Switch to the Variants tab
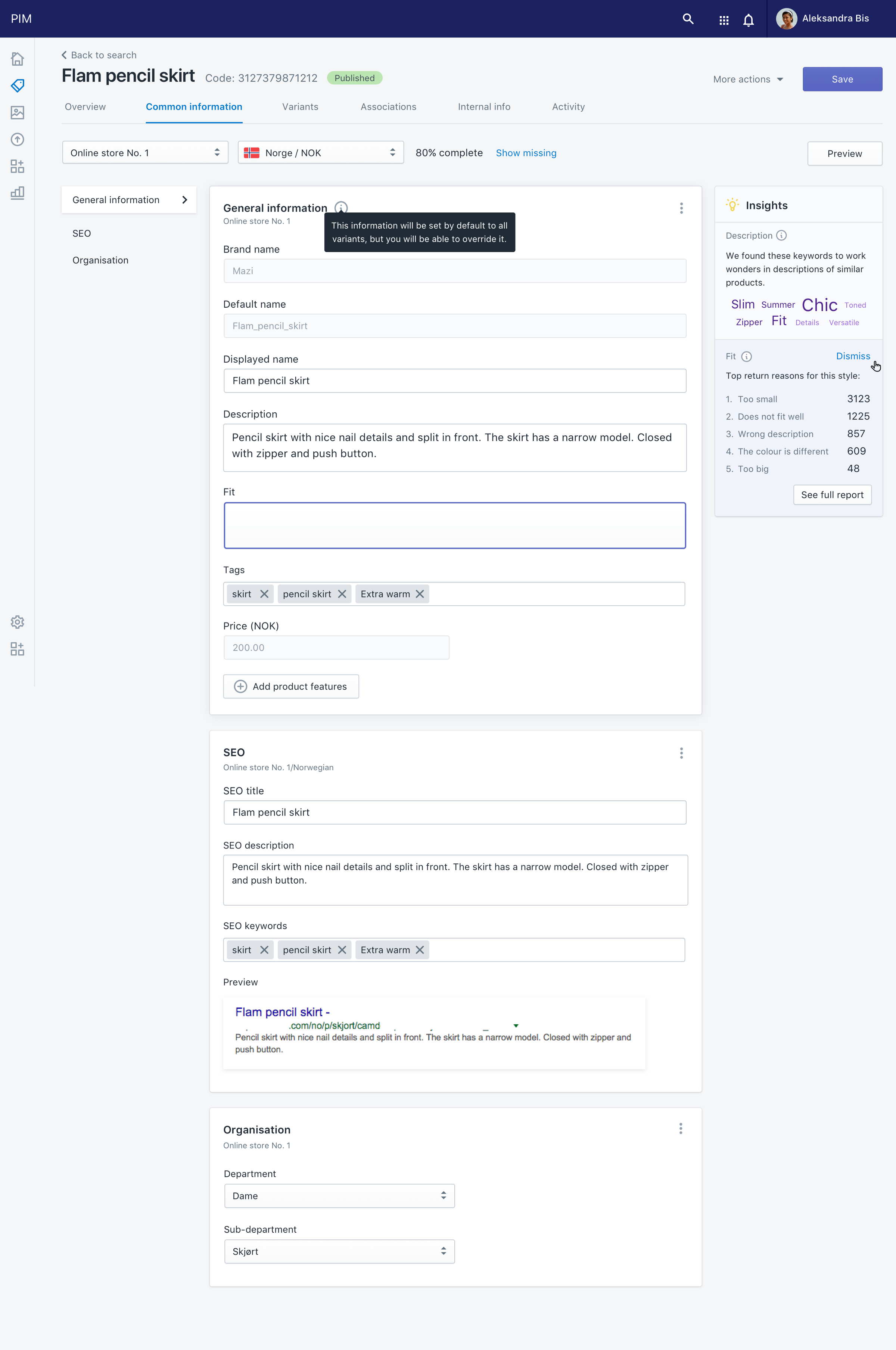Viewport: 896px width, 1350px height. pyautogui.click(x=300, y=107)
